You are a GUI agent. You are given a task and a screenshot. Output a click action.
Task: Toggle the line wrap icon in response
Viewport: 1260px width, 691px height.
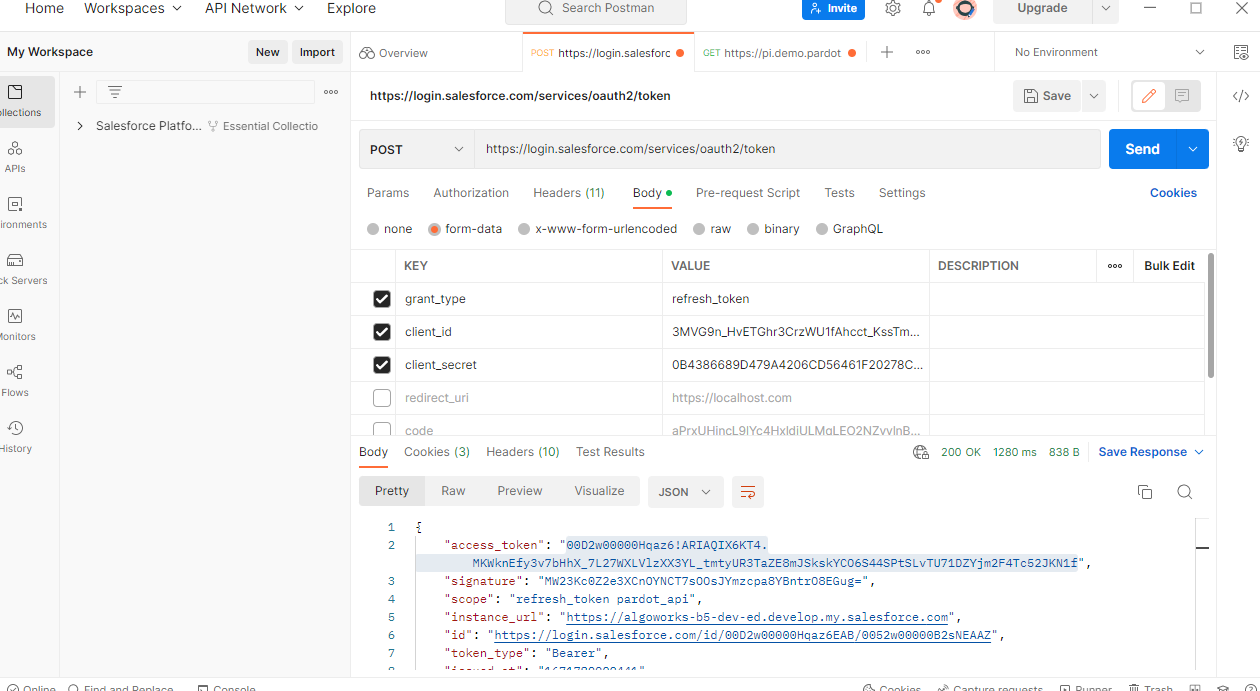click(747, 492)
